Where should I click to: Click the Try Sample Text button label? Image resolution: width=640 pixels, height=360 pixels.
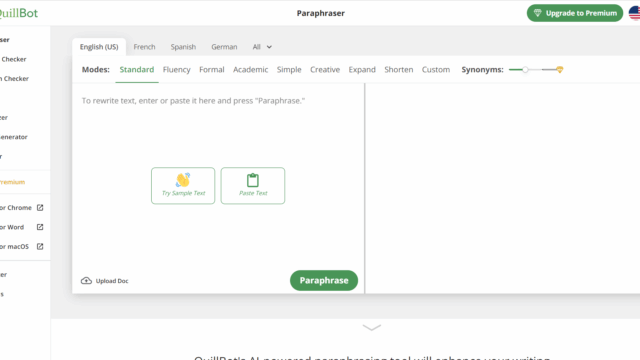tap(183, 193)
